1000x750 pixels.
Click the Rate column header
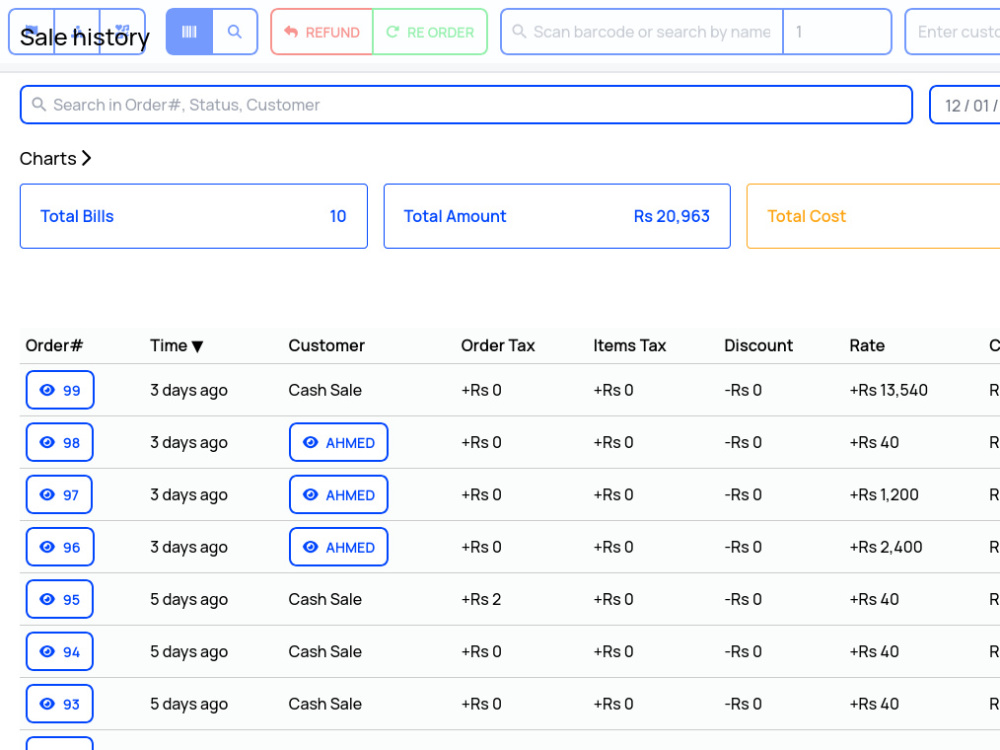(x=867, y=346)
